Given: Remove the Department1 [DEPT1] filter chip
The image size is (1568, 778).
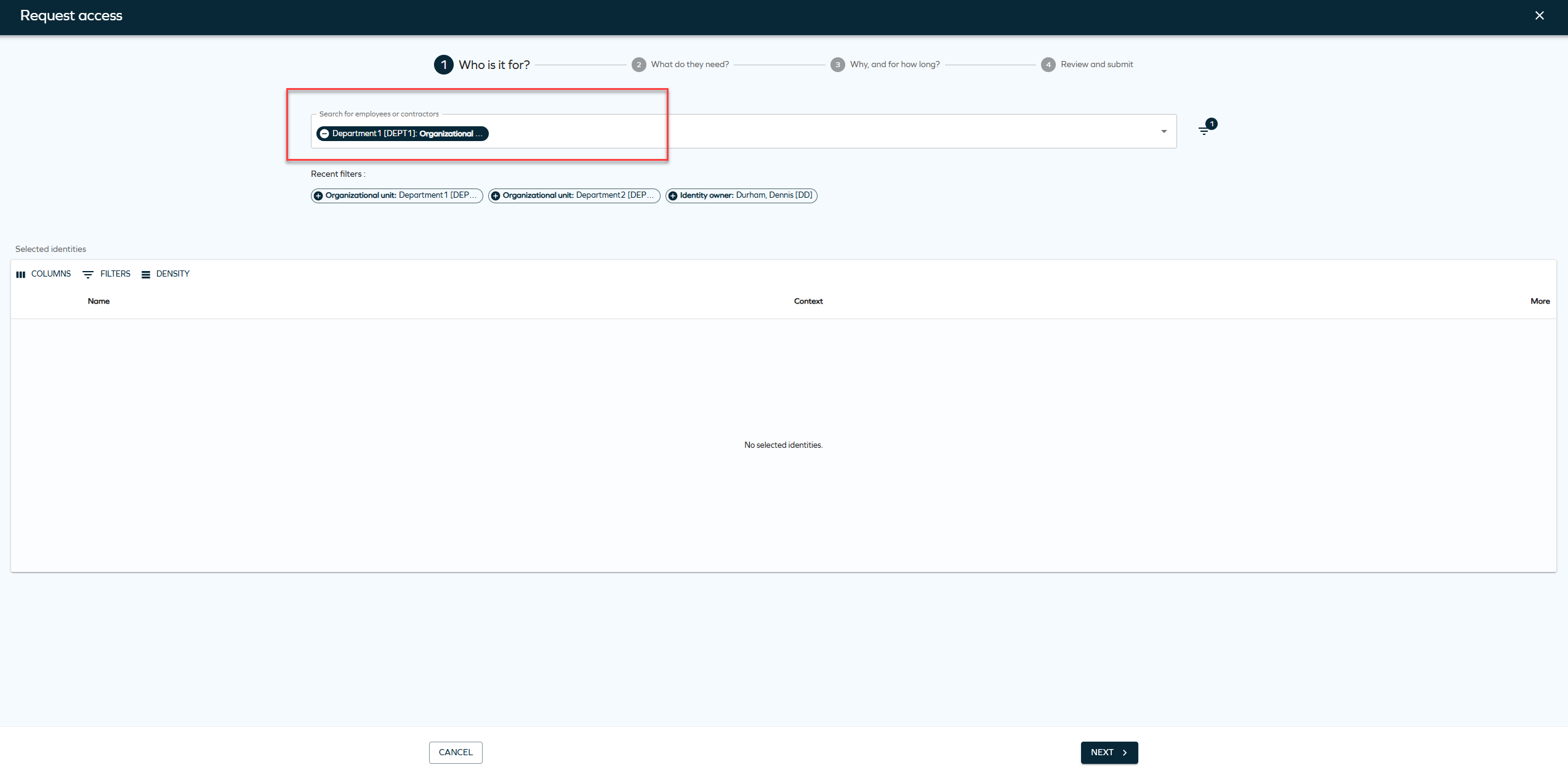Looking at the screenshot, I should 324,133.
